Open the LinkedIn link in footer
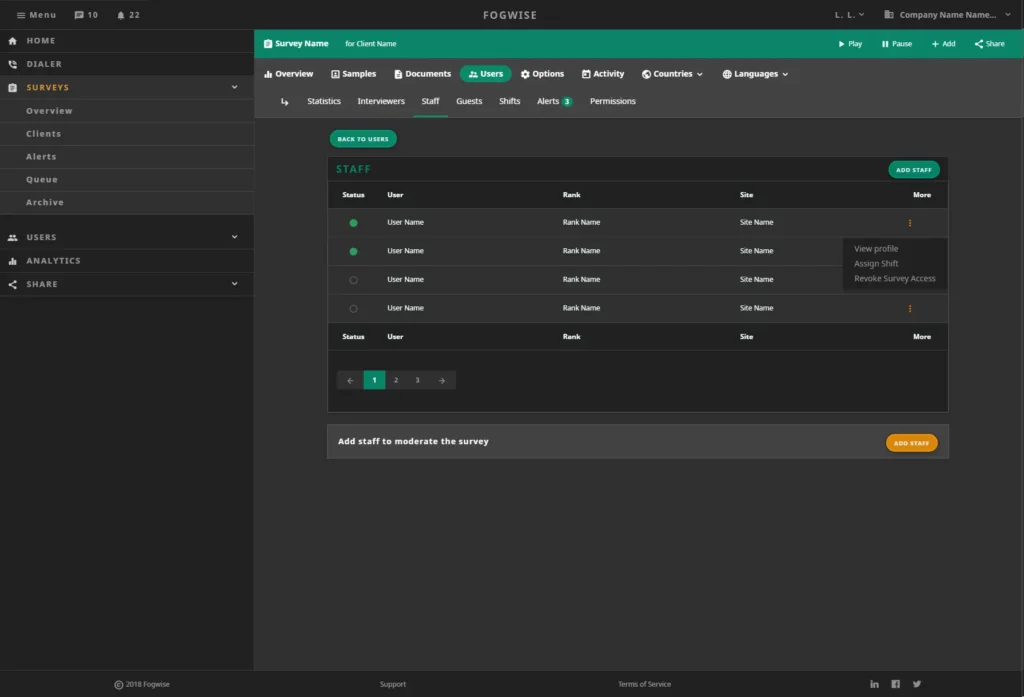Viewport: 1024px width, 697px height. (x=874, y=684)
